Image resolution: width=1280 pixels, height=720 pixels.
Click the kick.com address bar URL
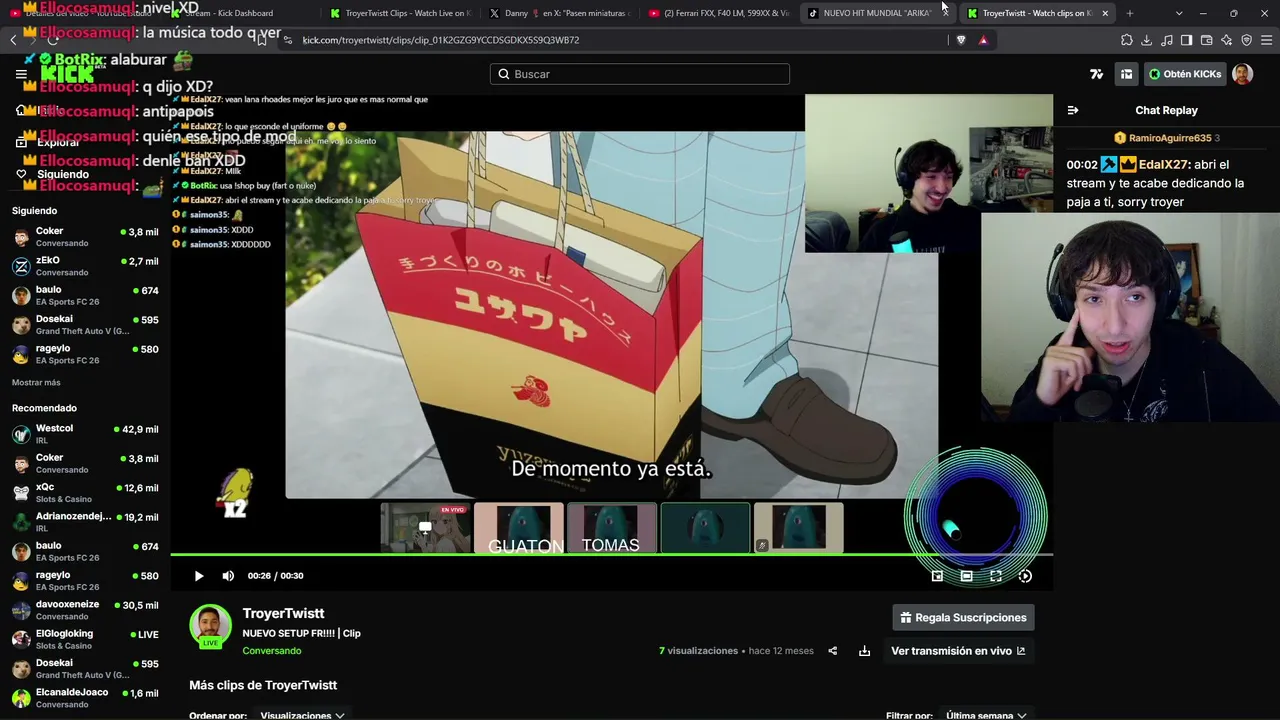[x=441, y=40]
